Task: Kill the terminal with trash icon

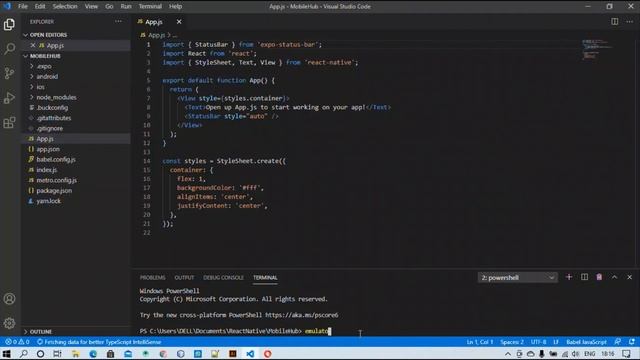Action: coord(599,277)
